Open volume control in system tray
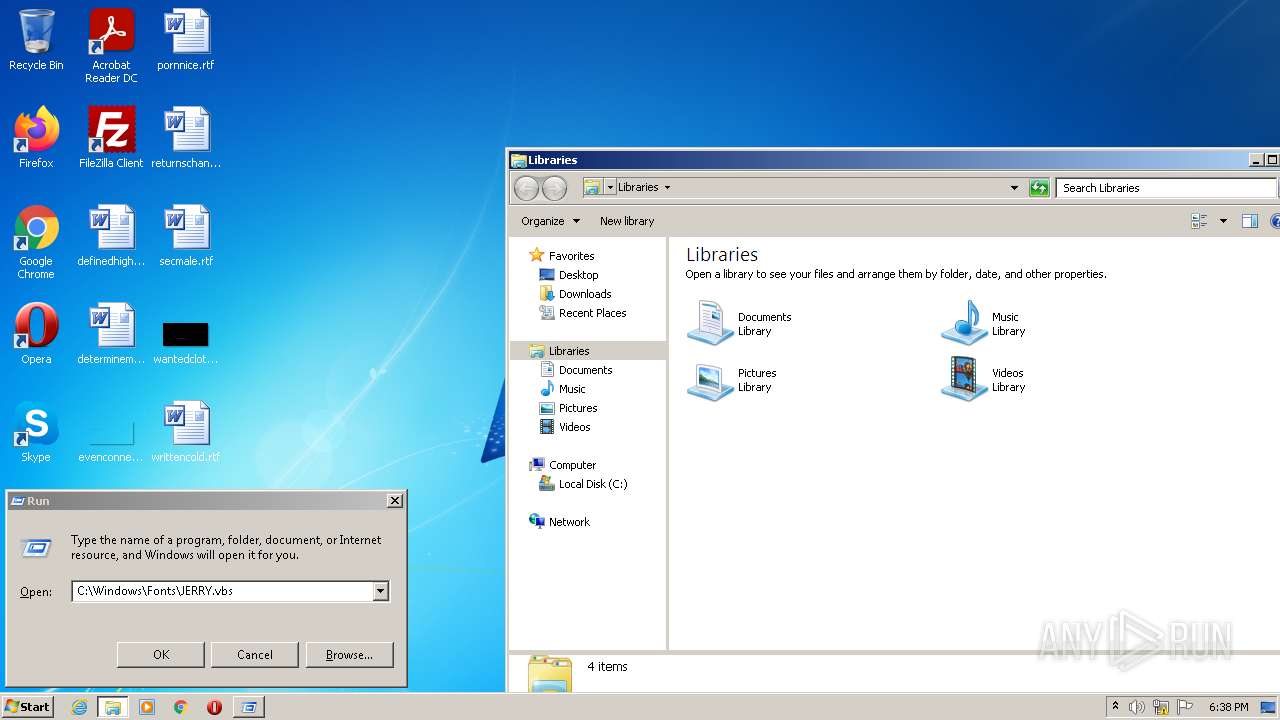The height and width of the screenshot is (720, 1280). click(1137, 707)
